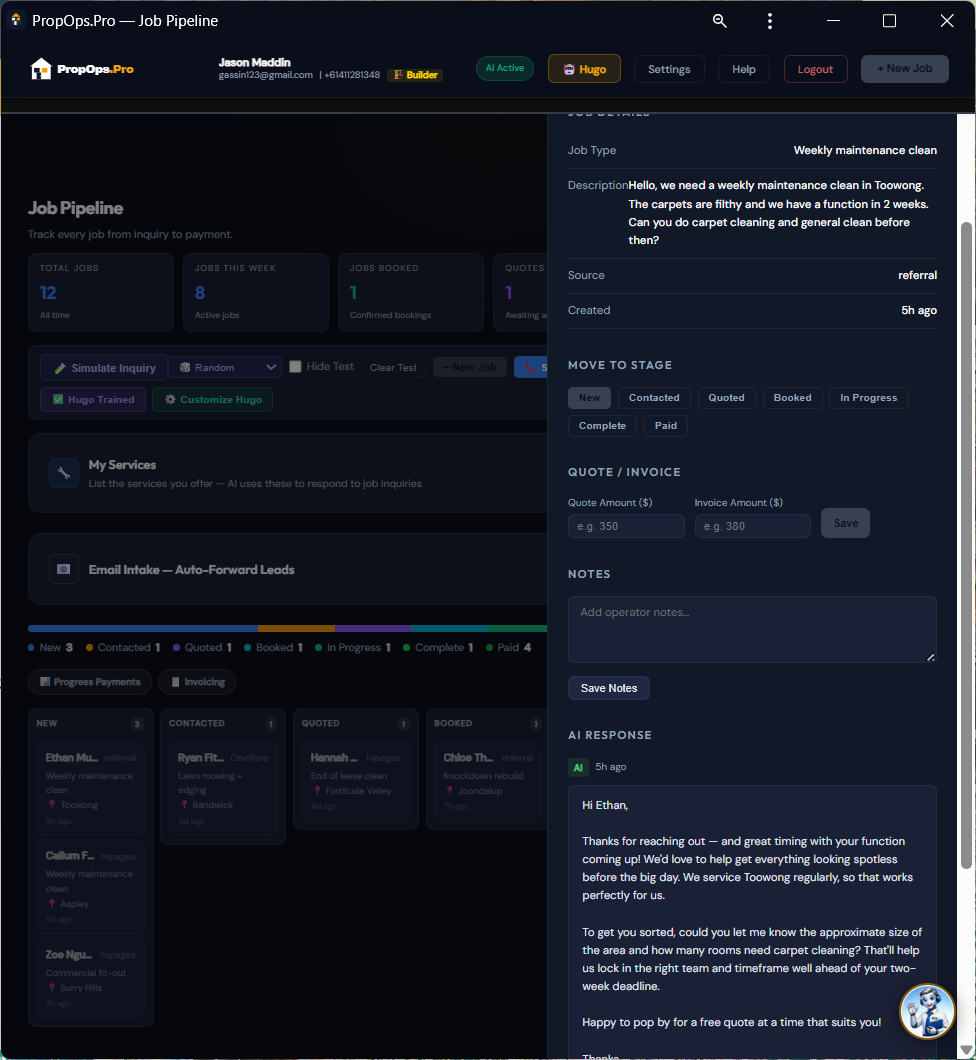
Task: Move job to Booked stage
Action: click(x=793, y=398)
